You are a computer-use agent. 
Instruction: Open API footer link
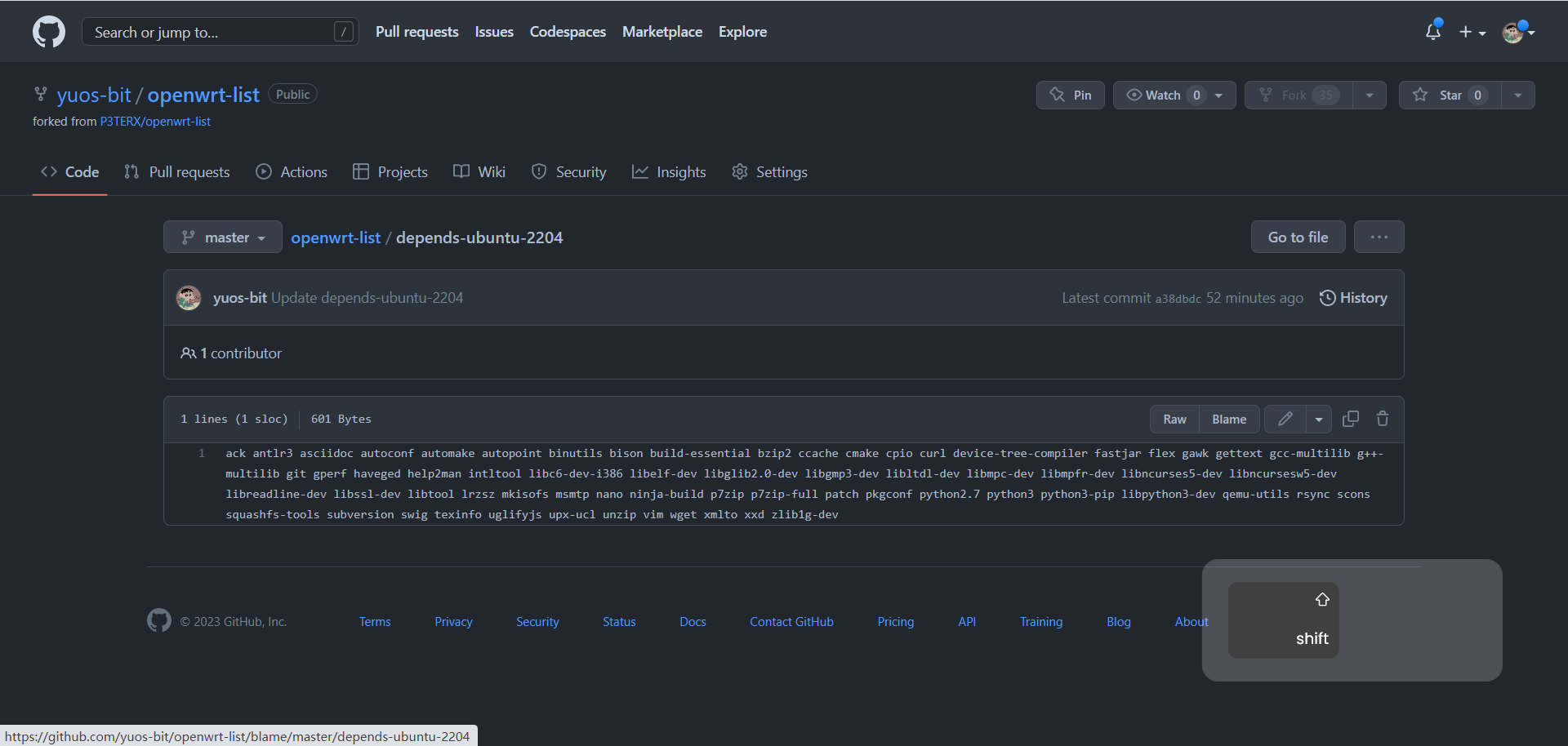pos(967,622)
